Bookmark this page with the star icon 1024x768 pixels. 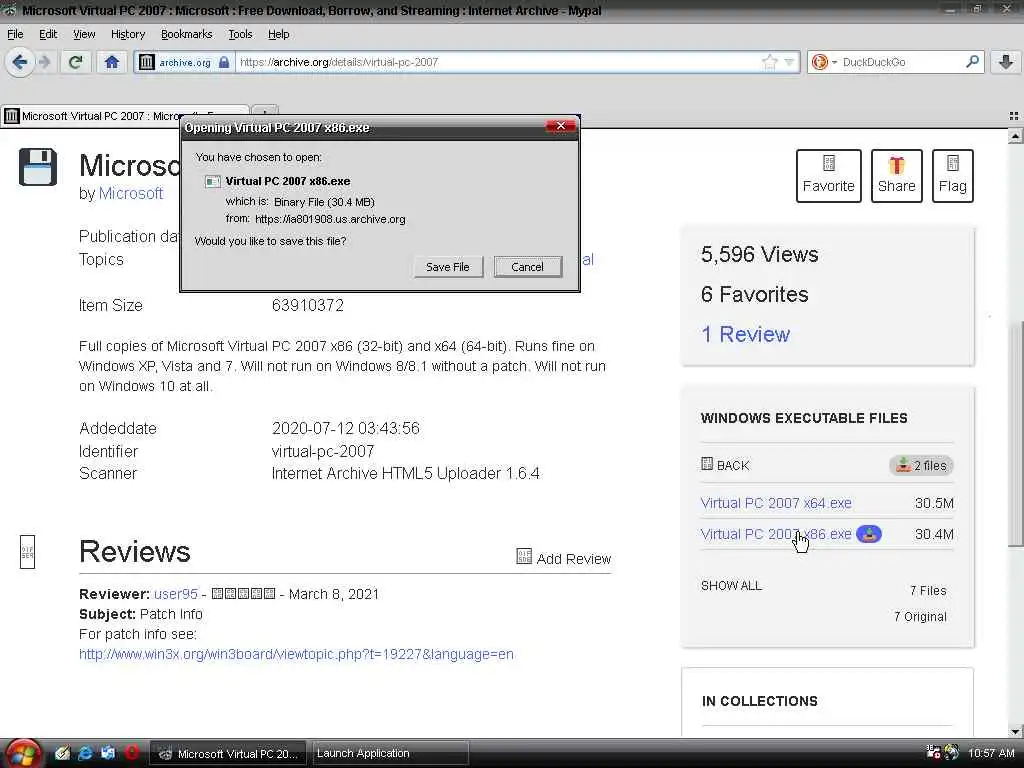click(x=769, y=62)
